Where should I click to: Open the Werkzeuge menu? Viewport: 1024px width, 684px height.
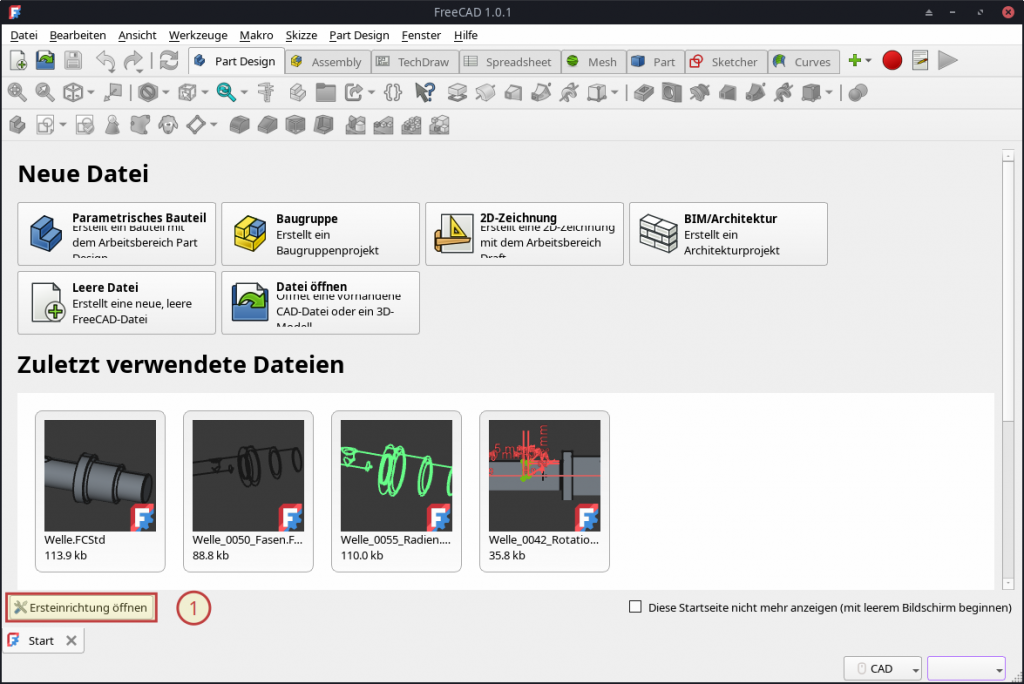198,35
